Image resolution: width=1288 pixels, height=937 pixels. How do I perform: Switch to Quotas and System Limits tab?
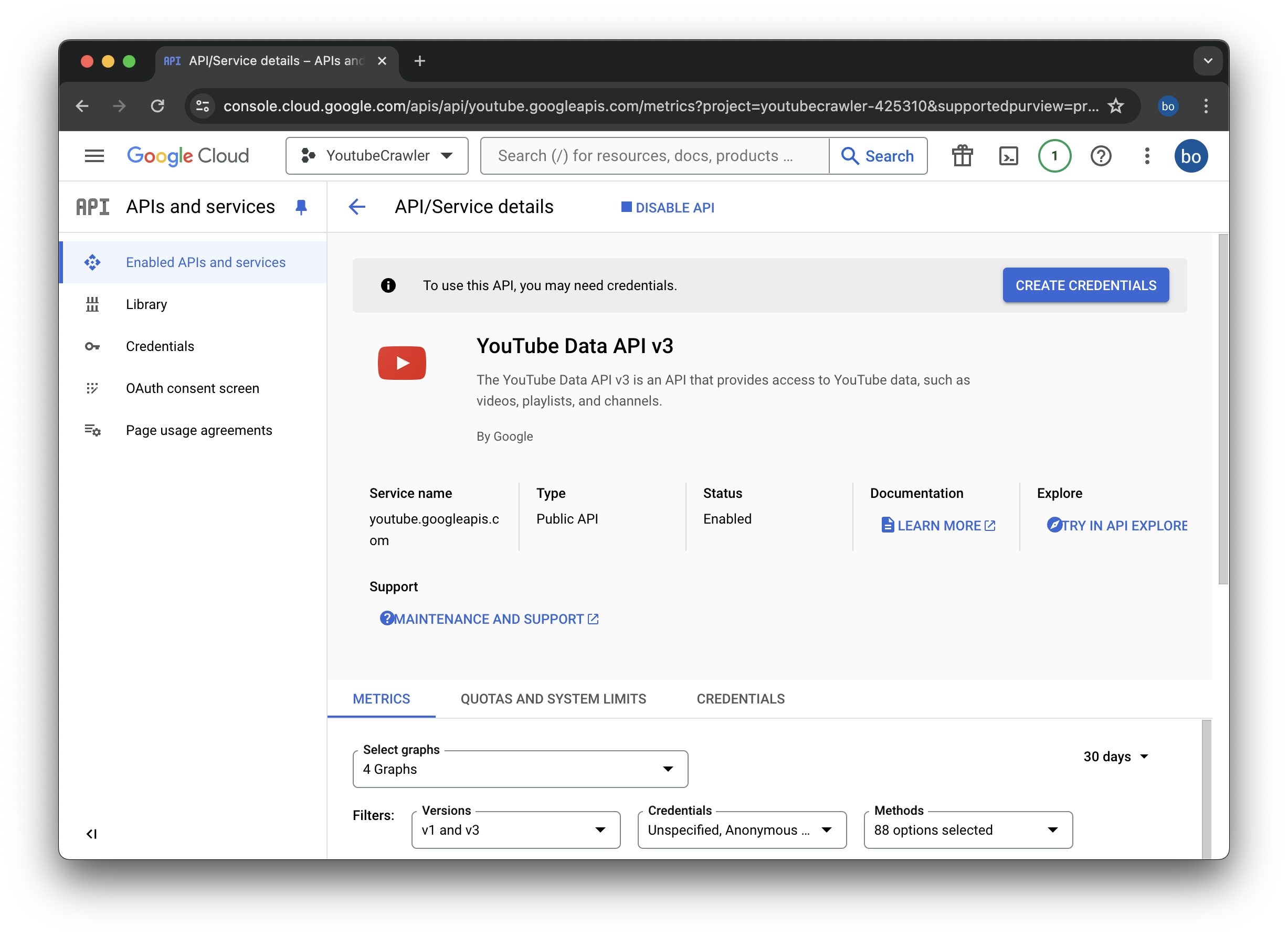[x=553, y=699]
